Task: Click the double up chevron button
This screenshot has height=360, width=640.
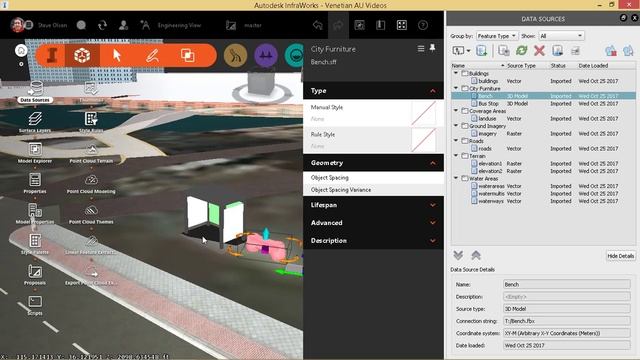Action: point(476,256)
